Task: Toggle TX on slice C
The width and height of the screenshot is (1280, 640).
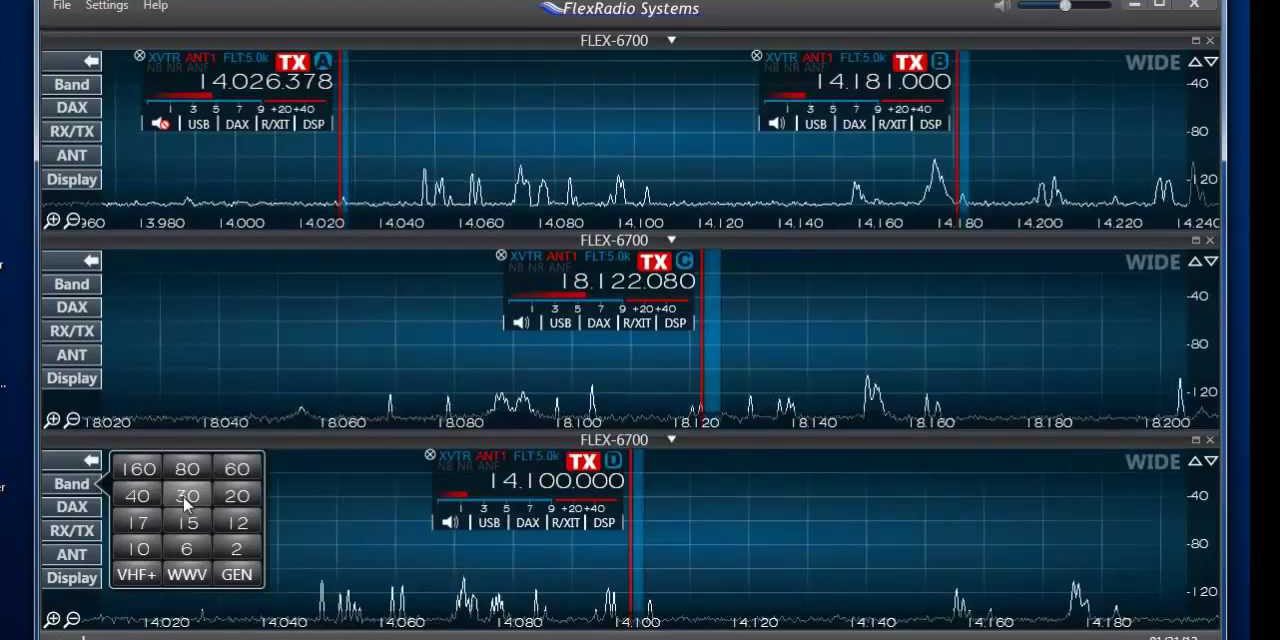Action: coord(653,263)
